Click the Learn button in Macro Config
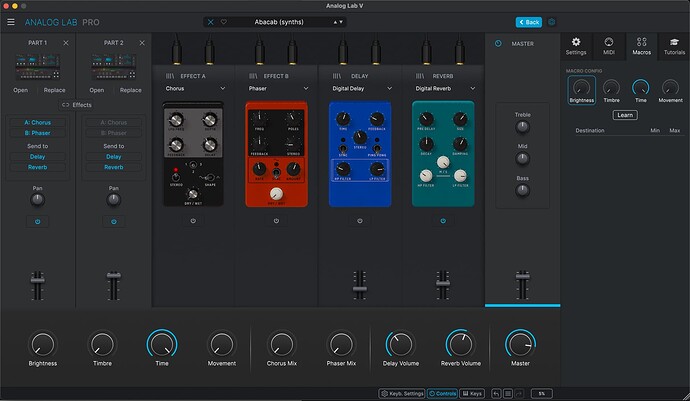 625,115
